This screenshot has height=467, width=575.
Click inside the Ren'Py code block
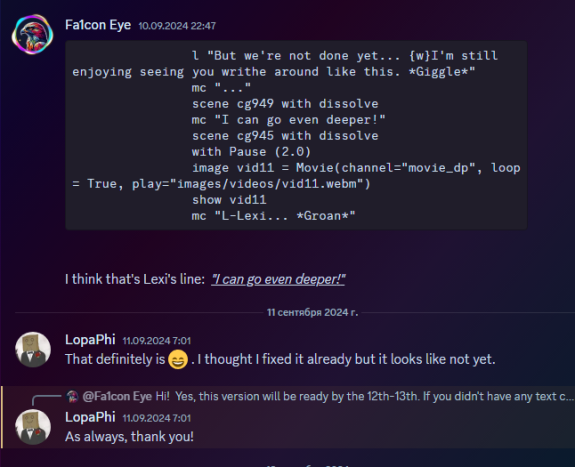pos(296,135)
